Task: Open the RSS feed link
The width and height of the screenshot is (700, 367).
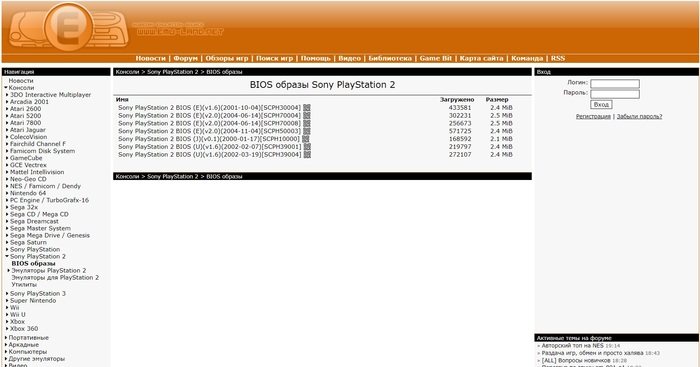Action: click(558, 58)
